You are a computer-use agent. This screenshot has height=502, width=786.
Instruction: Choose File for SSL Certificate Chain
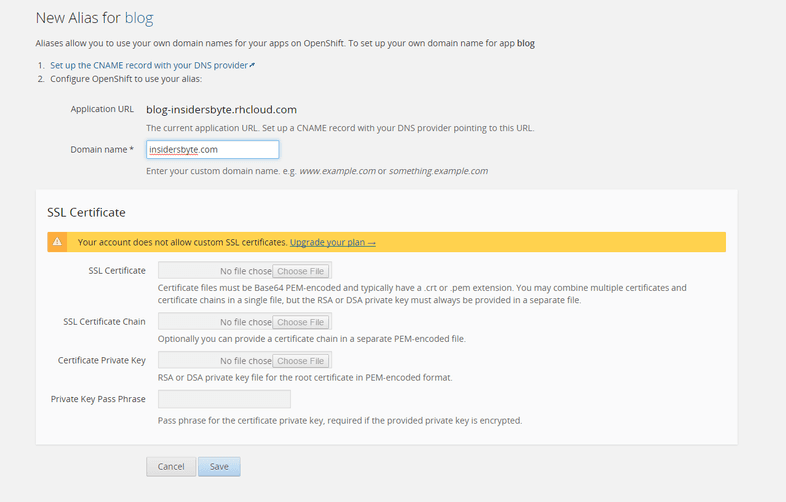tap(301, 322)
